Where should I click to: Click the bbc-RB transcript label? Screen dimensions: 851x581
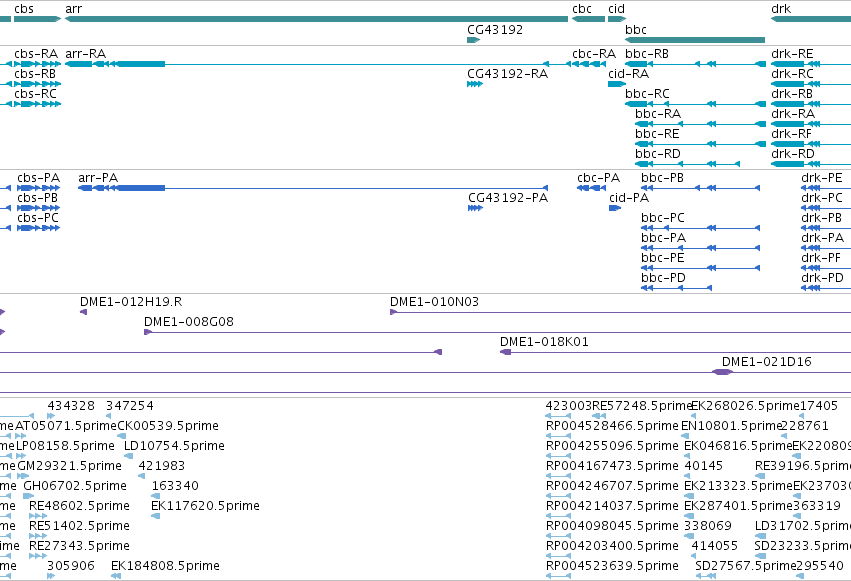coord(647,54)
